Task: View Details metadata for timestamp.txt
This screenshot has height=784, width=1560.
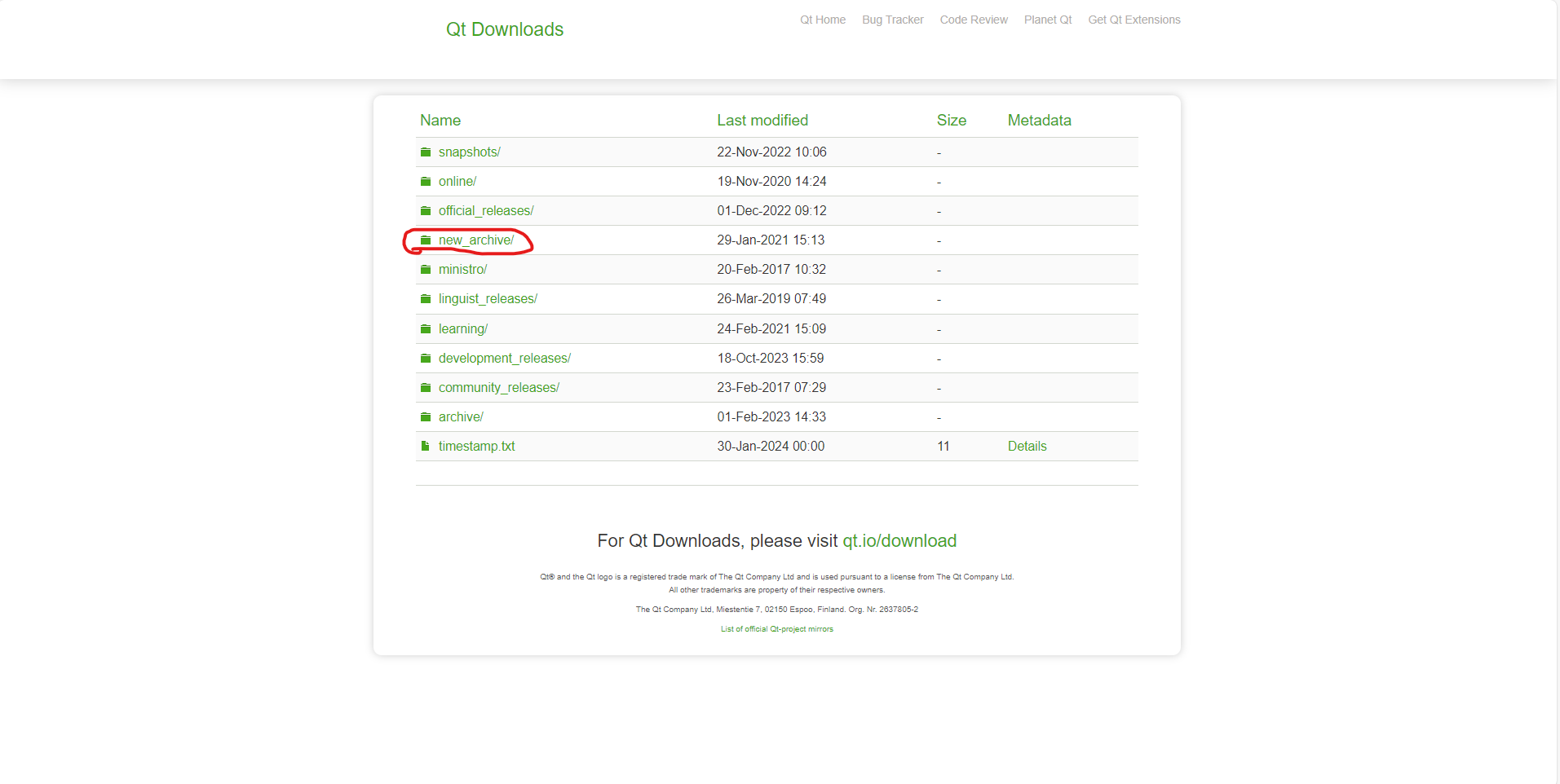Action: [1027, 447]
